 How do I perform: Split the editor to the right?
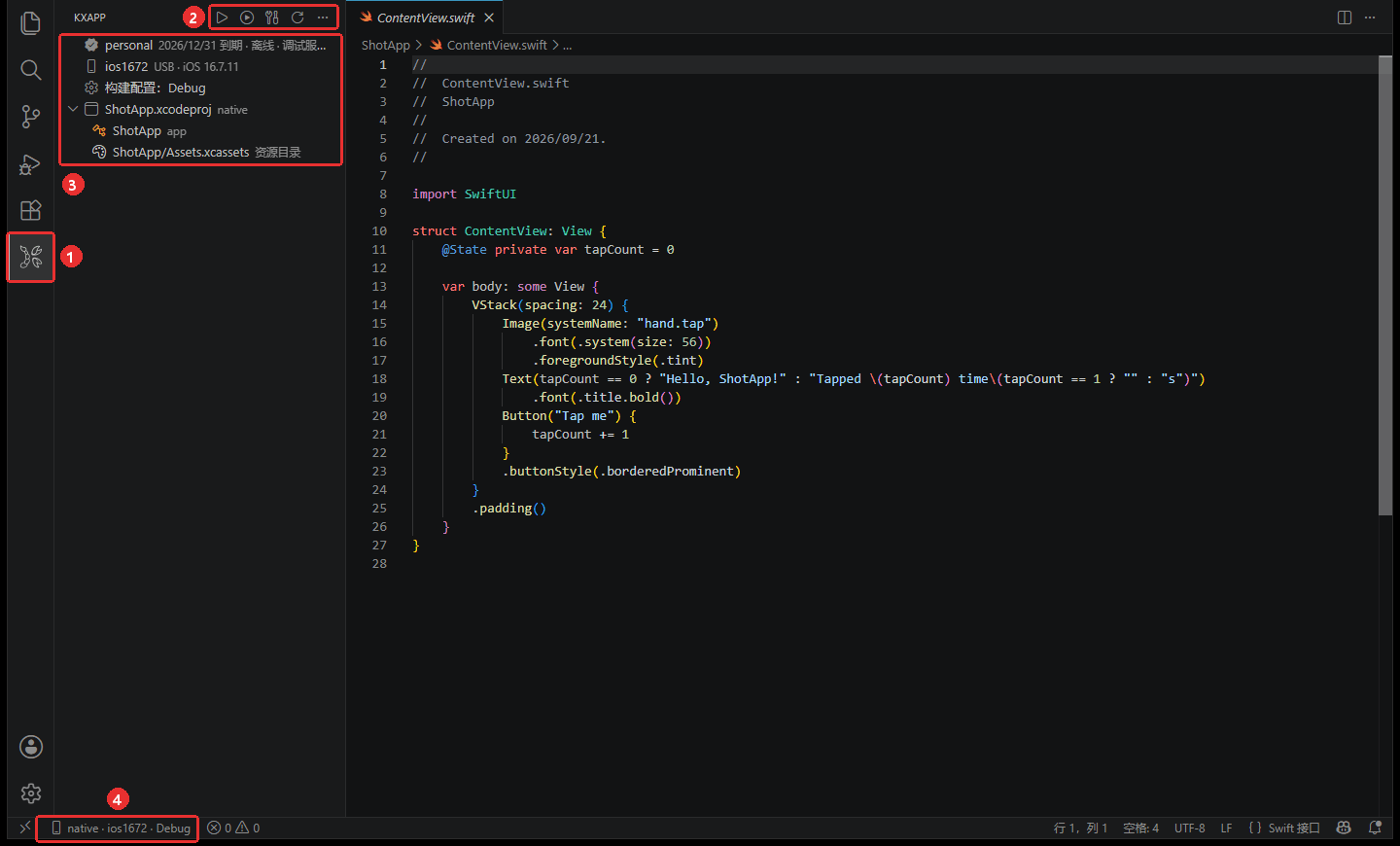click(1345, 18)
